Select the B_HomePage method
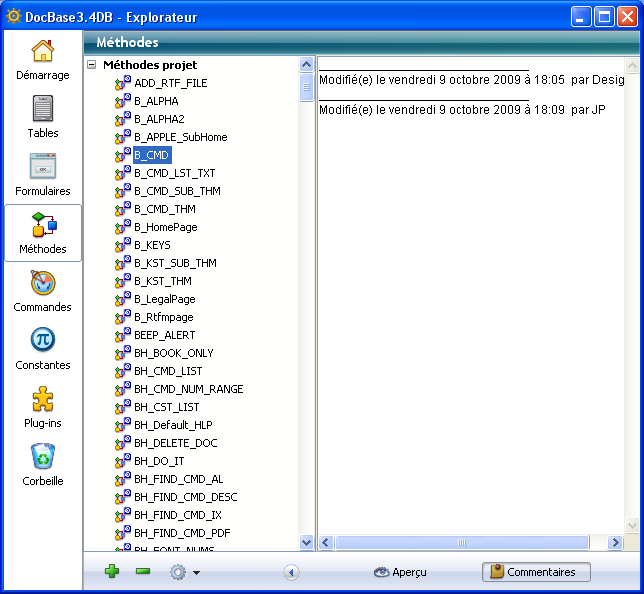 (165, 227)
